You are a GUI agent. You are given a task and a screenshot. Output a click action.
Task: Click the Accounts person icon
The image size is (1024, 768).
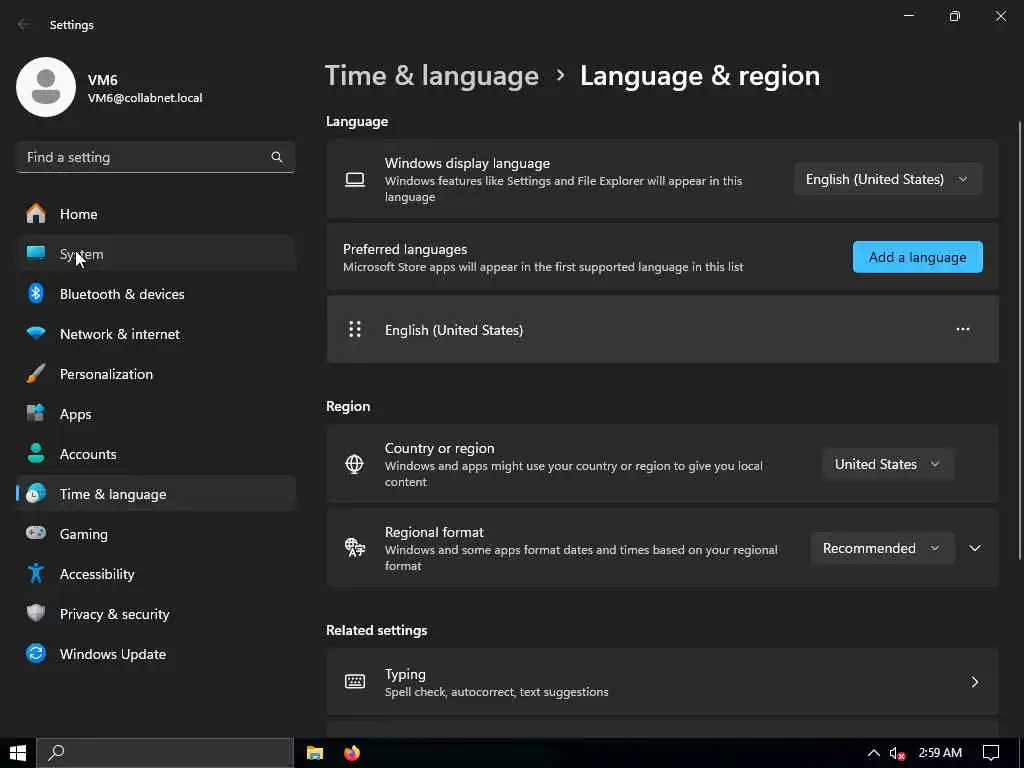tap(36, 453)
